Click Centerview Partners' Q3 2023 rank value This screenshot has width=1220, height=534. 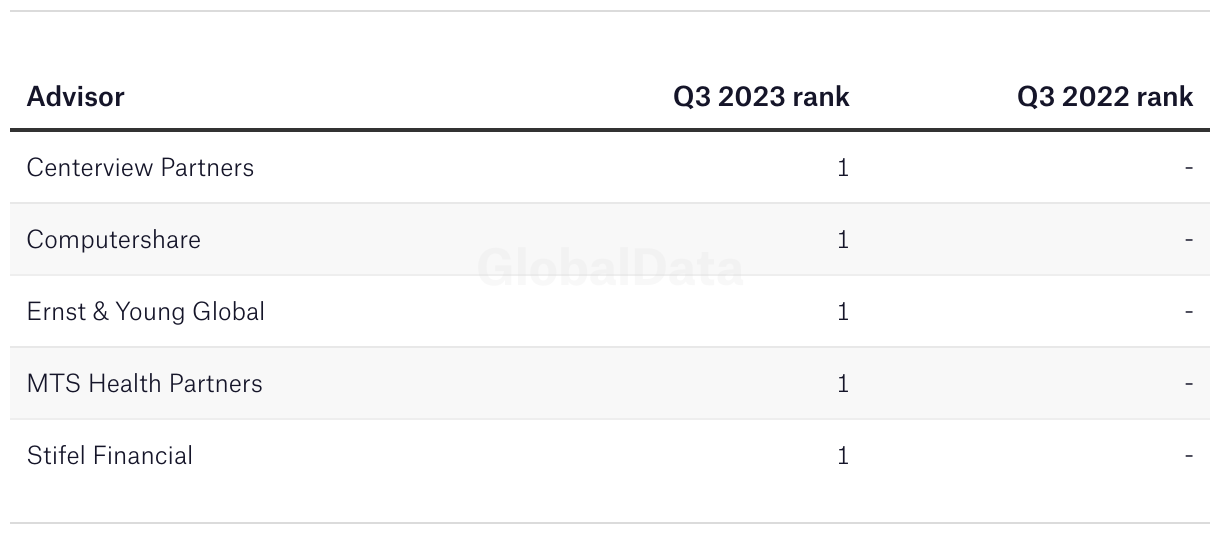[843, 168]
